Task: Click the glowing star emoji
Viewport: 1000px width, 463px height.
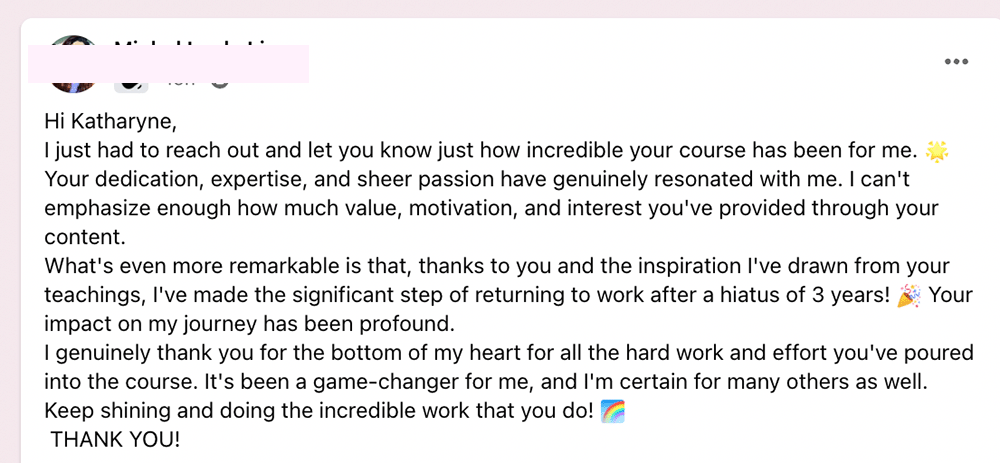Action: 937,151
